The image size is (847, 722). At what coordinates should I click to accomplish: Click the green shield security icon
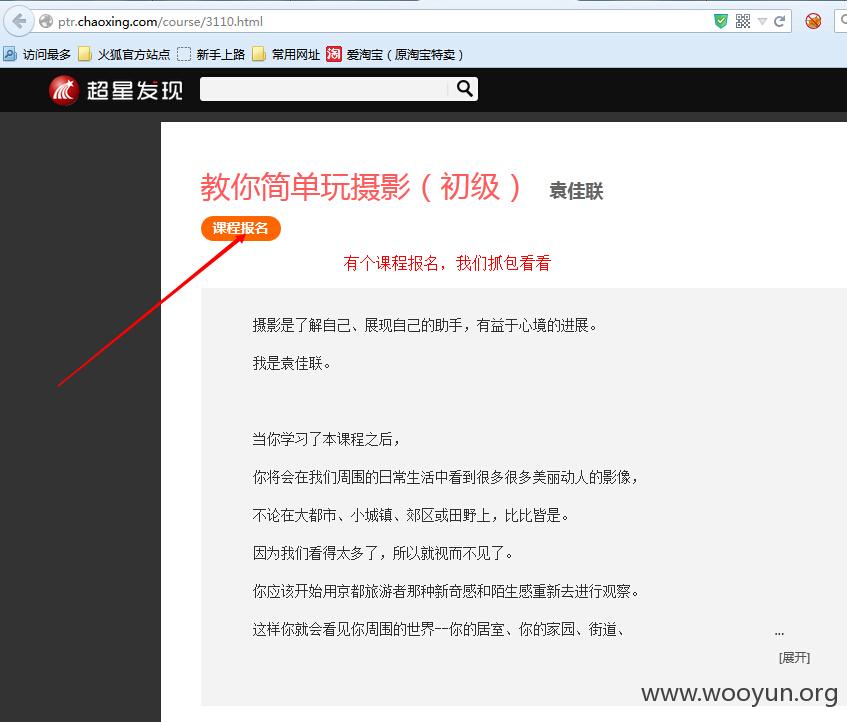tap(721, 22)
